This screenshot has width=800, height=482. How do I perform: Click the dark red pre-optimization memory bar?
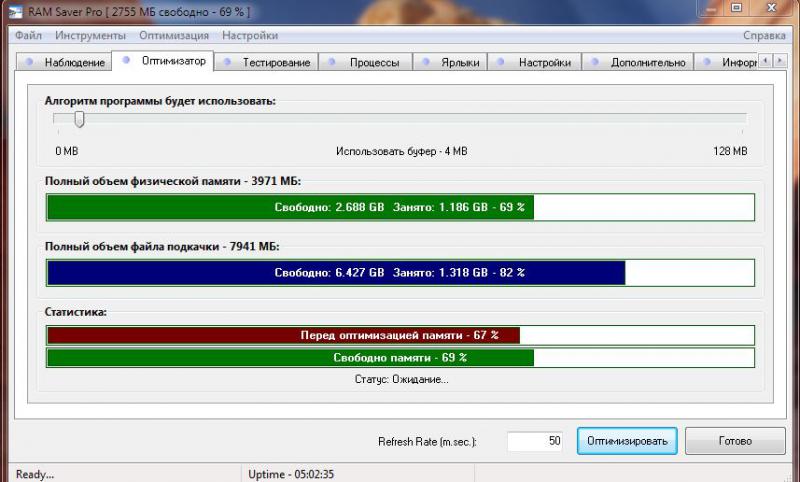pos(401,336)
